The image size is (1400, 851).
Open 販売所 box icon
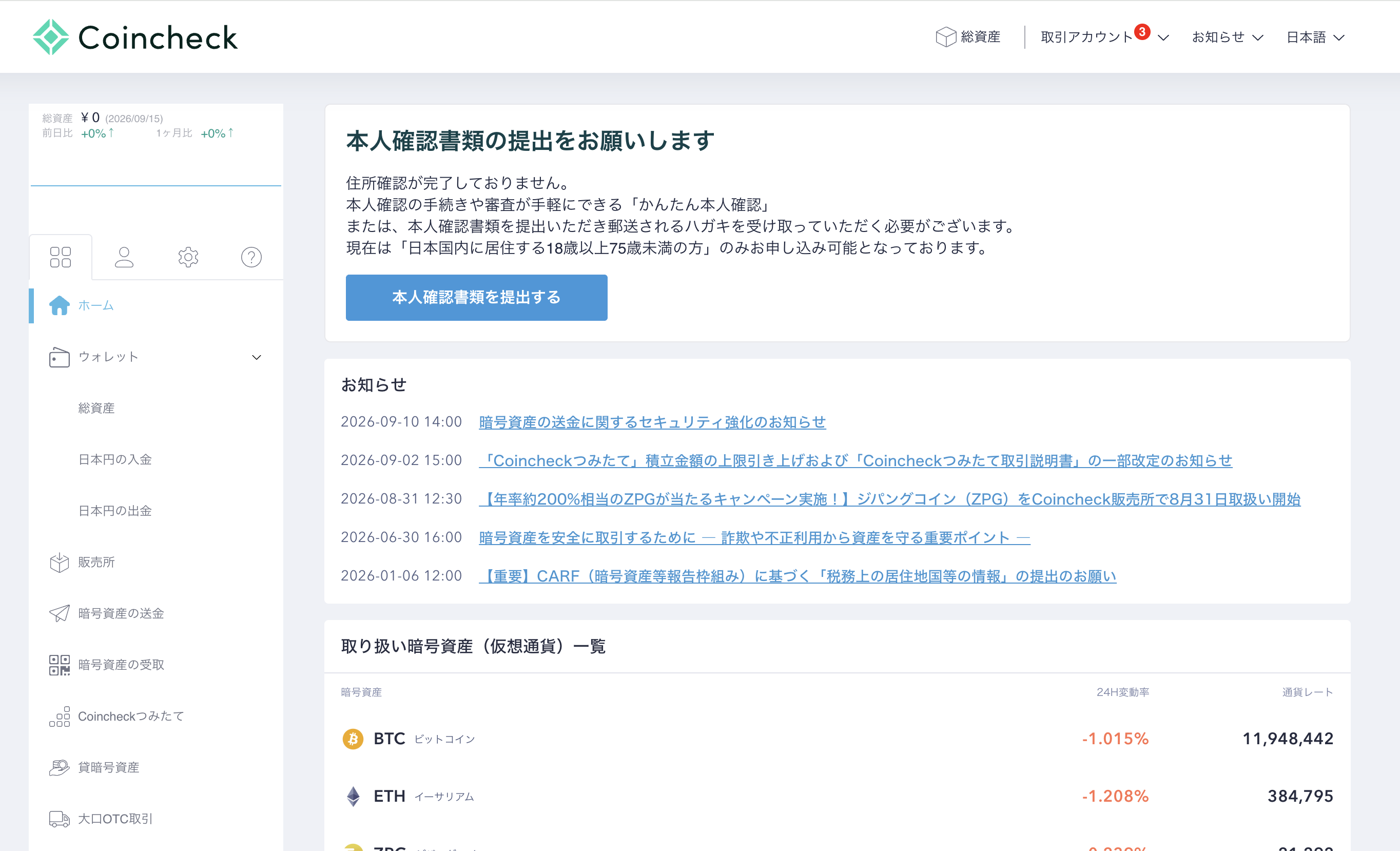(59, 563)
